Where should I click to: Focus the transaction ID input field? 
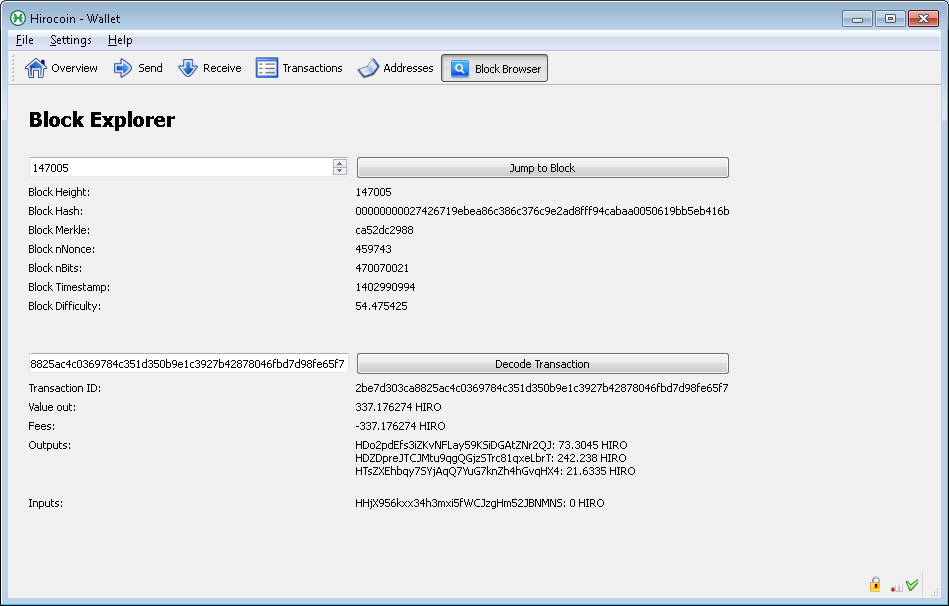(x=188, y=364)
